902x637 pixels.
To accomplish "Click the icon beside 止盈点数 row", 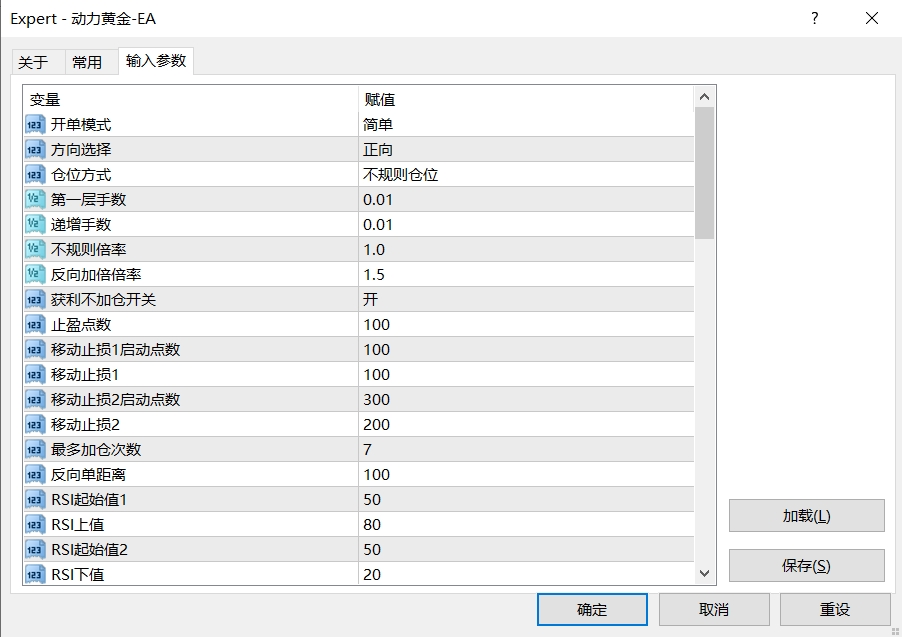I will click(35, 325).
